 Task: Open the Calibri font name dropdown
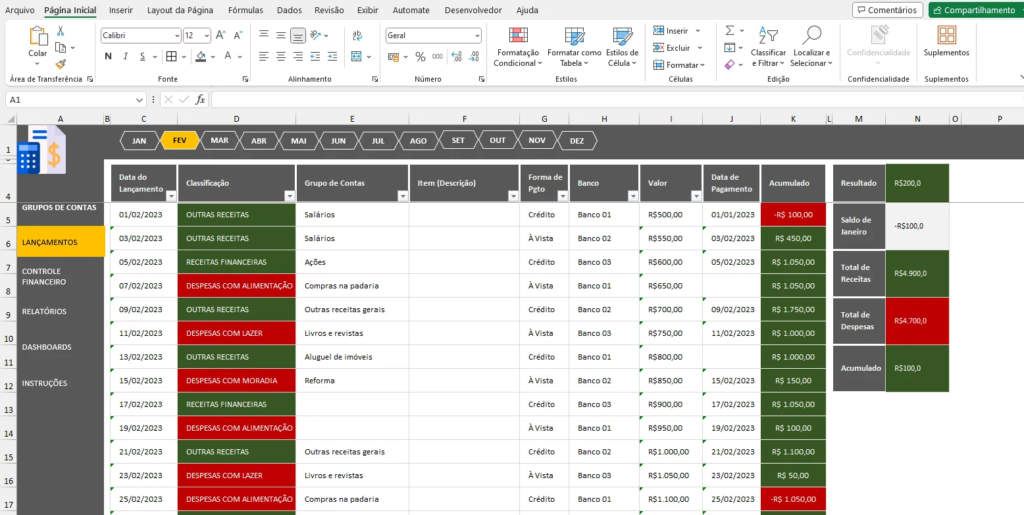pos(176,35)
